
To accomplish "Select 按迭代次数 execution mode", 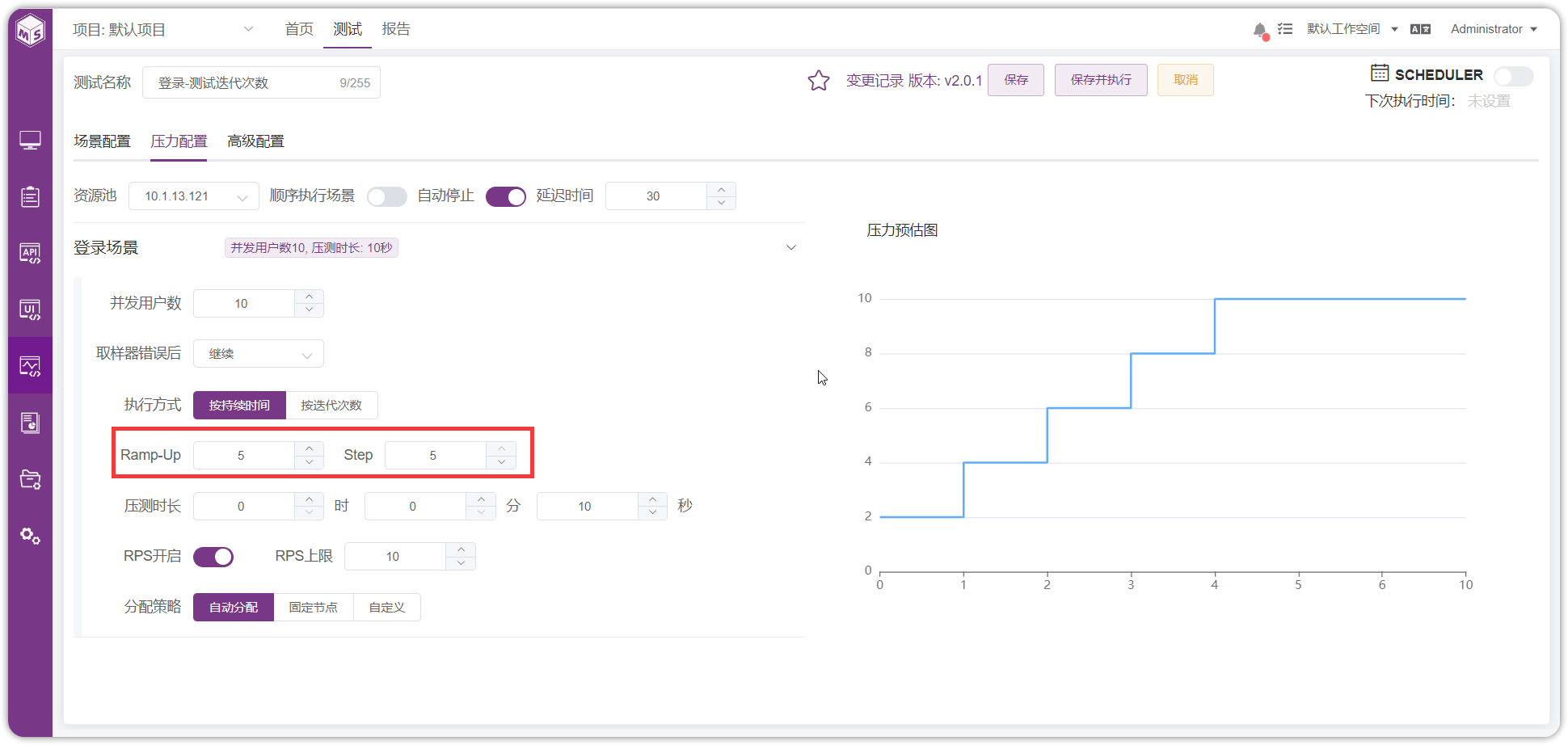I will pos(331,405).
